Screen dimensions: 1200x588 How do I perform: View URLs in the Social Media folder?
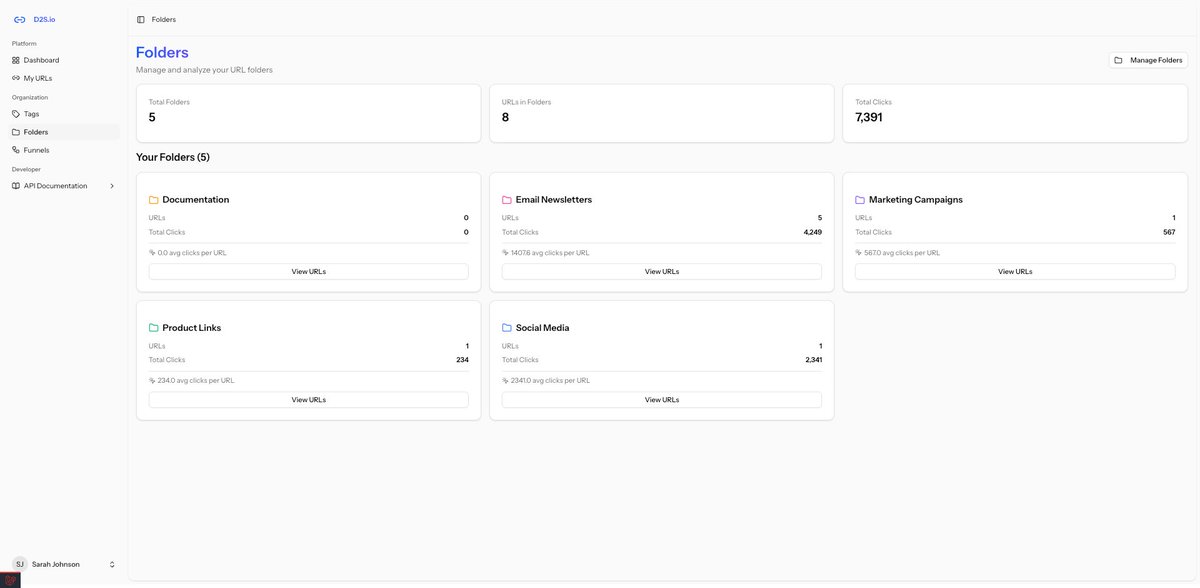[x=662, y=400]
